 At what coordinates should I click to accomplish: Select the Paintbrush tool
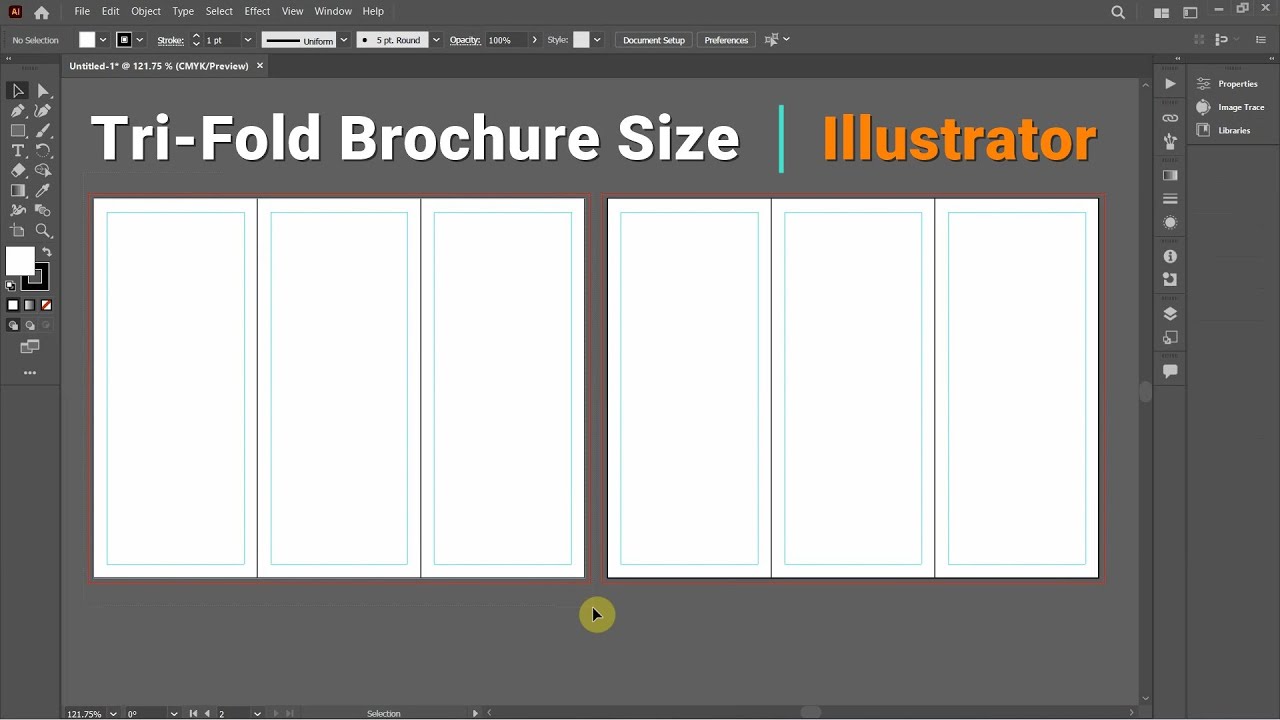(43, 131)
